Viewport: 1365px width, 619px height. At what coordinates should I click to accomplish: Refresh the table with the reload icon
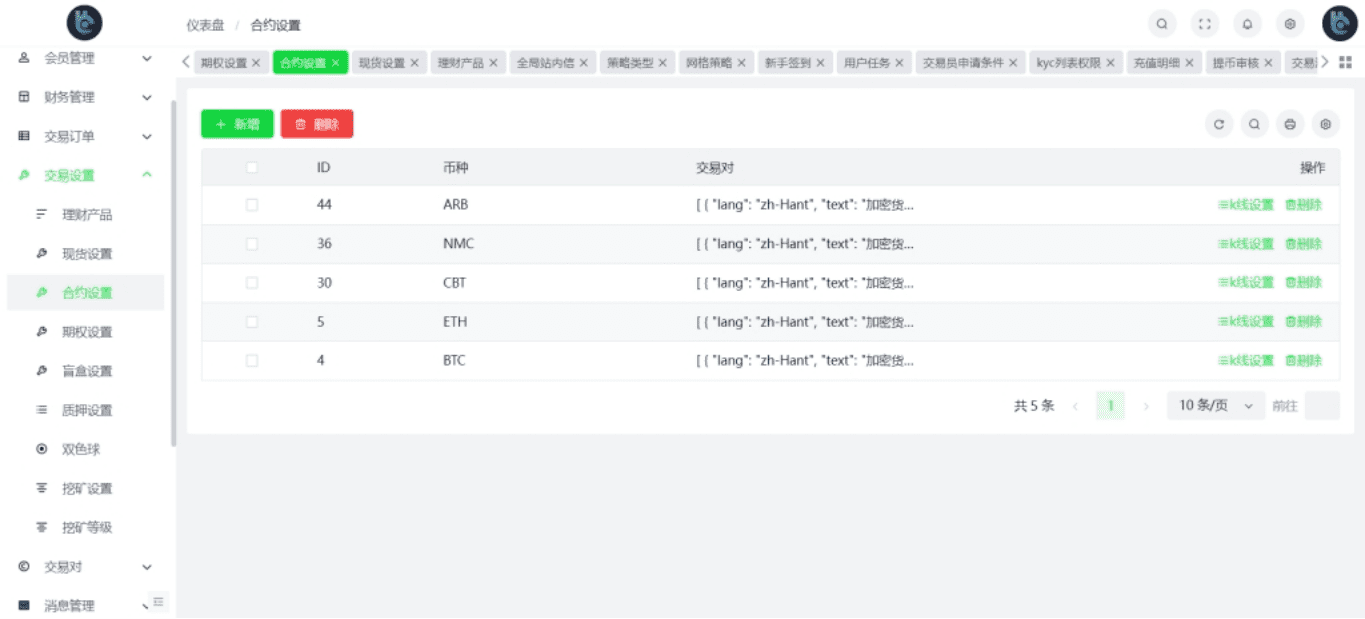tap(1219, 124)
